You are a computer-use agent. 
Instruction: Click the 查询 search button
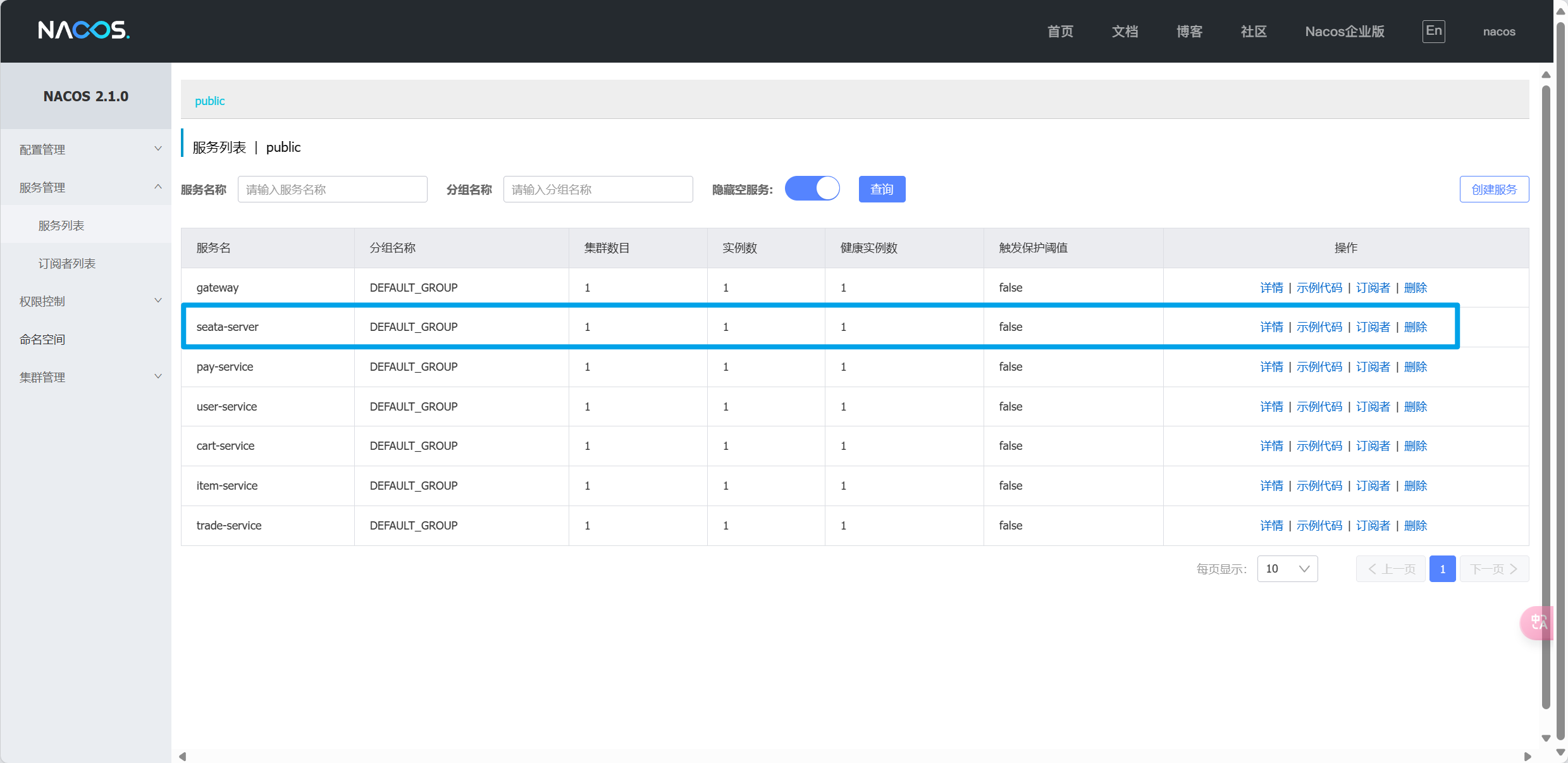tap(882, 189)
